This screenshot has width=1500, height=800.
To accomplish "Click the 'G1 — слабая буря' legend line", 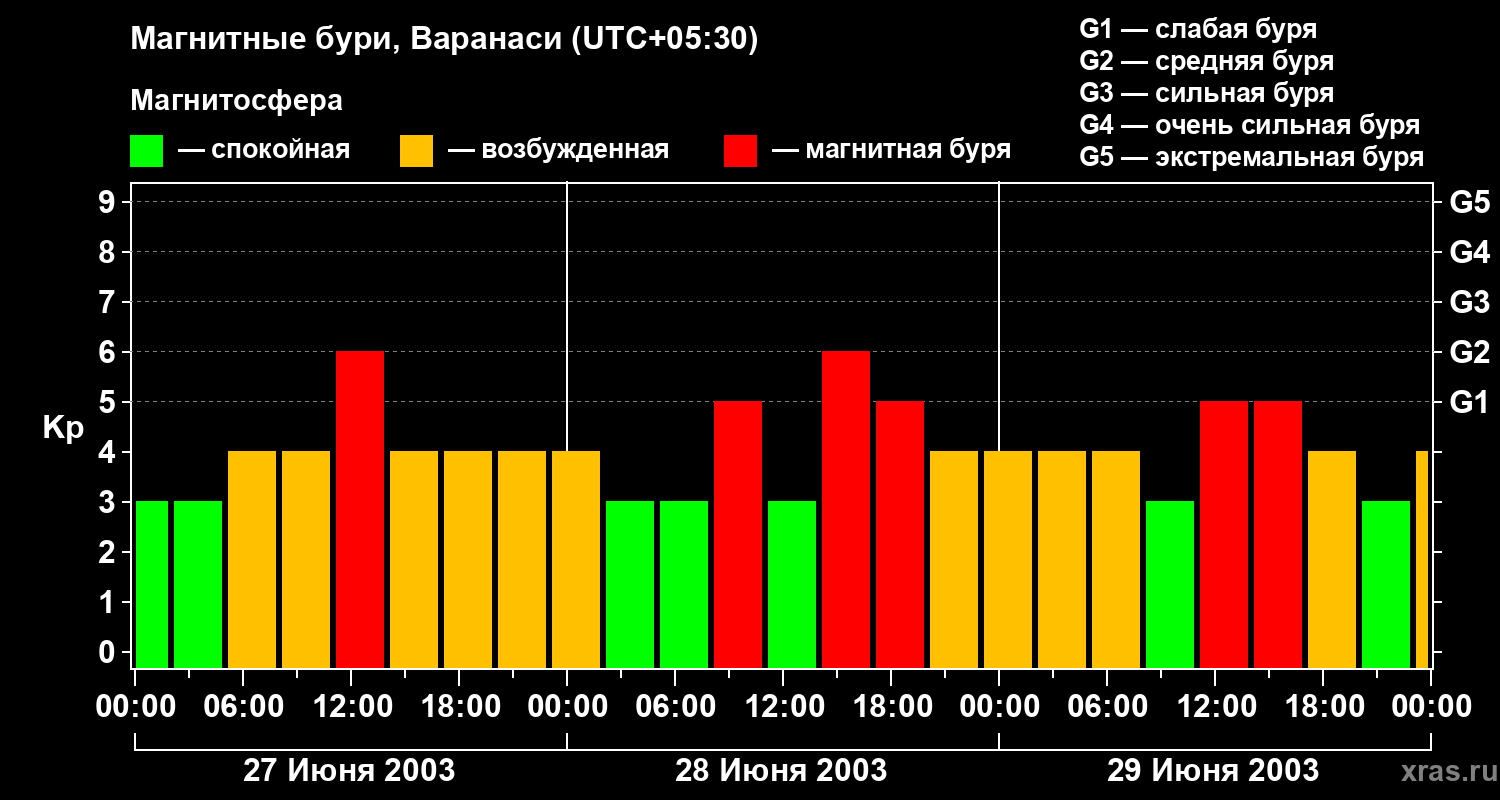I will [x=1198, y=28].
